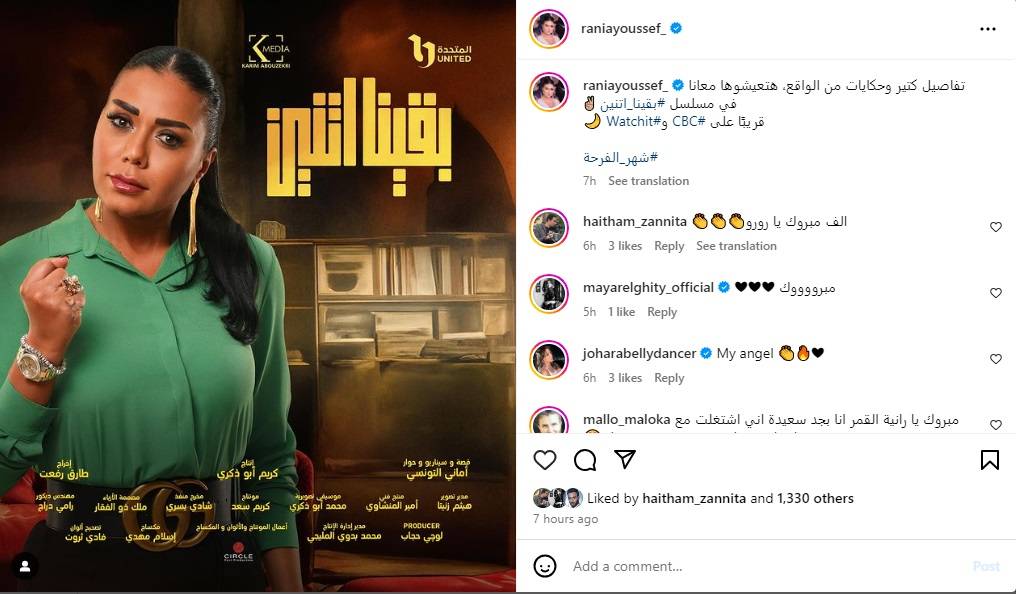This screenshot has height=594, width=1016.
Task: See translation of haitham_zannita's comment
Action: click(736, 246)
